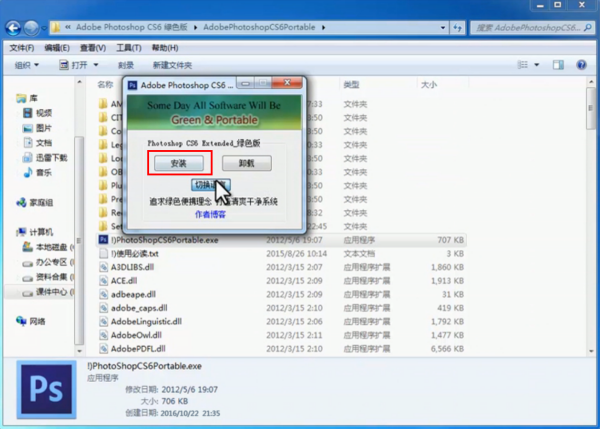
Task: Click the 刻录 toolbar button
Action: point(126,65)
